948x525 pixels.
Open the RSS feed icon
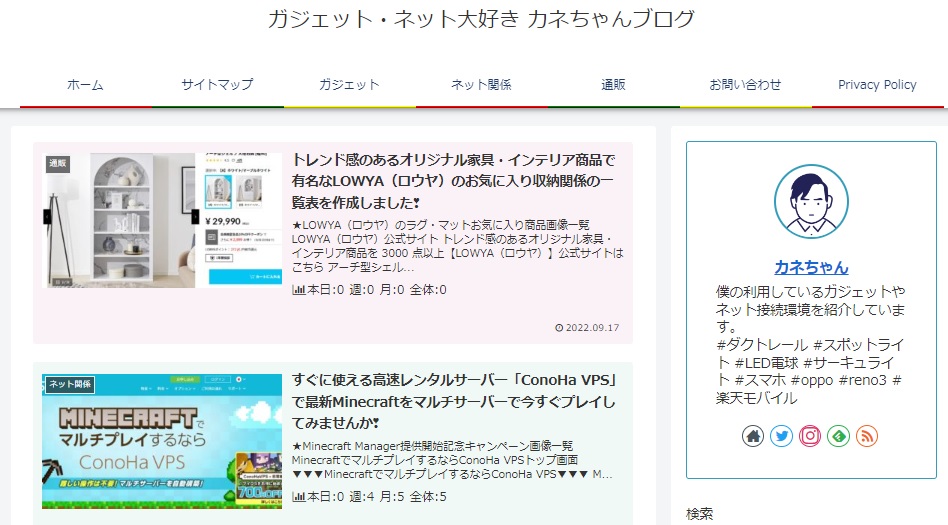867,436
